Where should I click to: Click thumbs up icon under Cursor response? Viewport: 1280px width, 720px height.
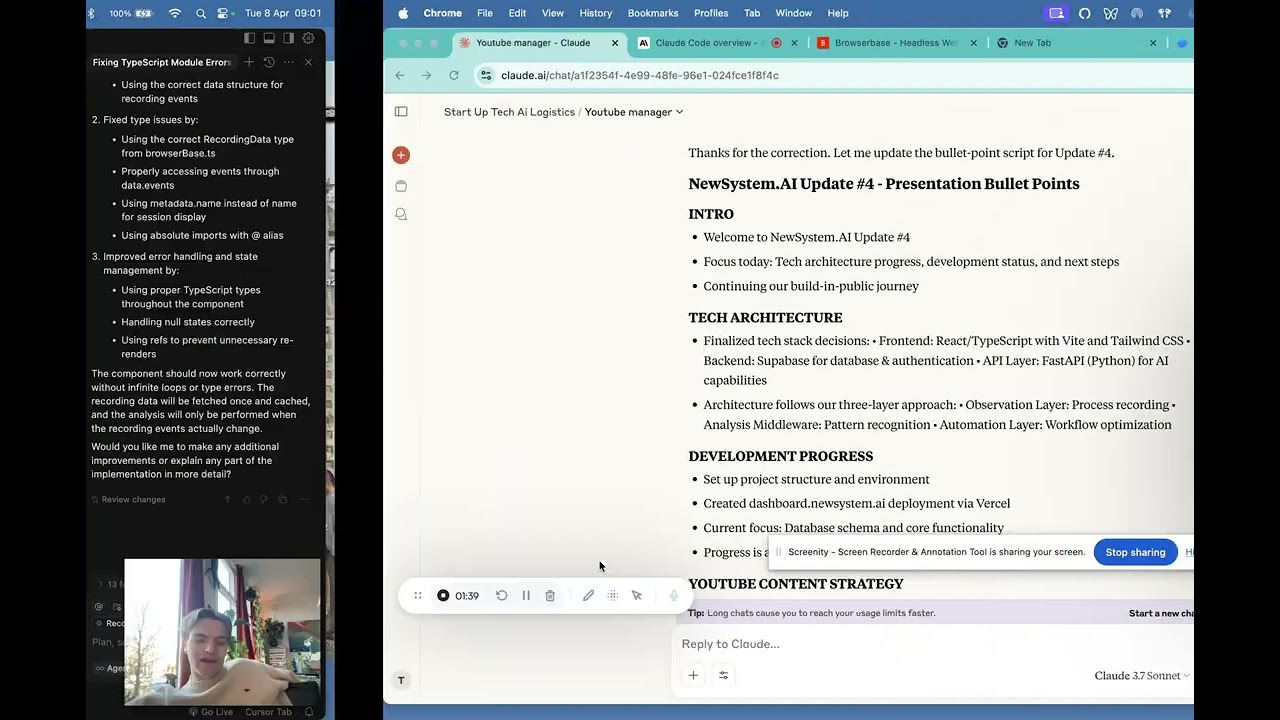(247, 499)
